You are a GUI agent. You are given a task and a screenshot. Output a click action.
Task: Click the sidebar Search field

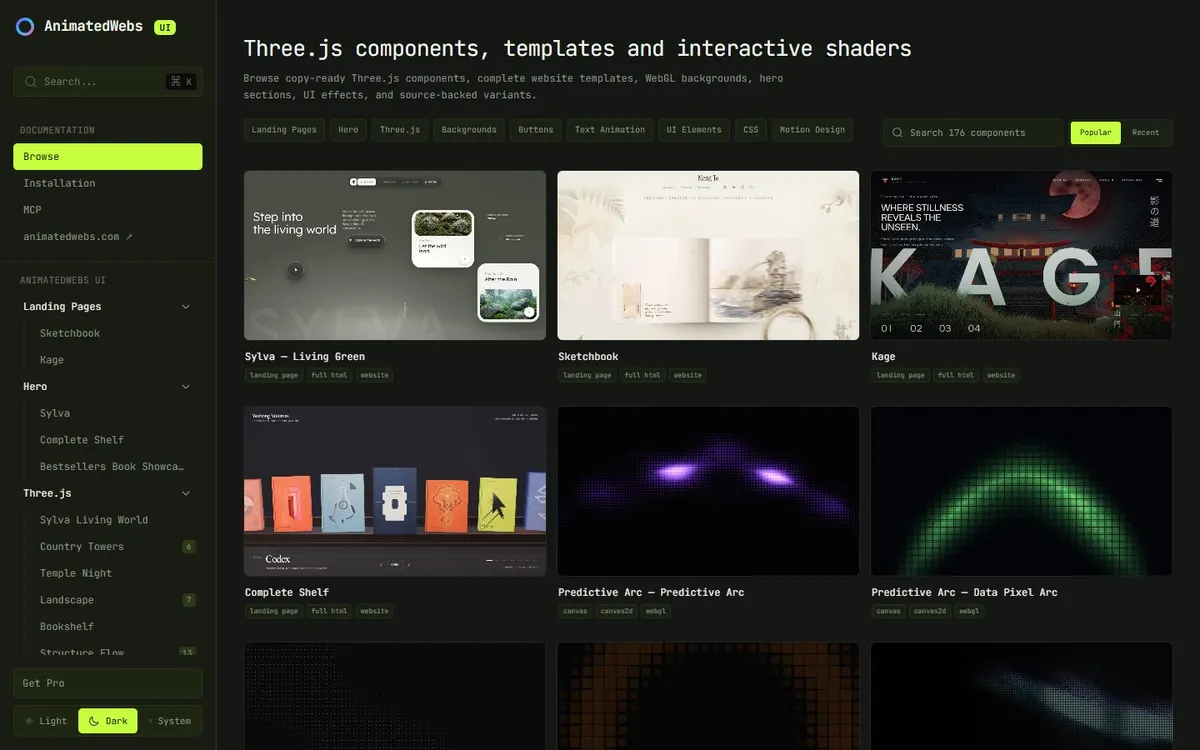(x=108, y=82)
